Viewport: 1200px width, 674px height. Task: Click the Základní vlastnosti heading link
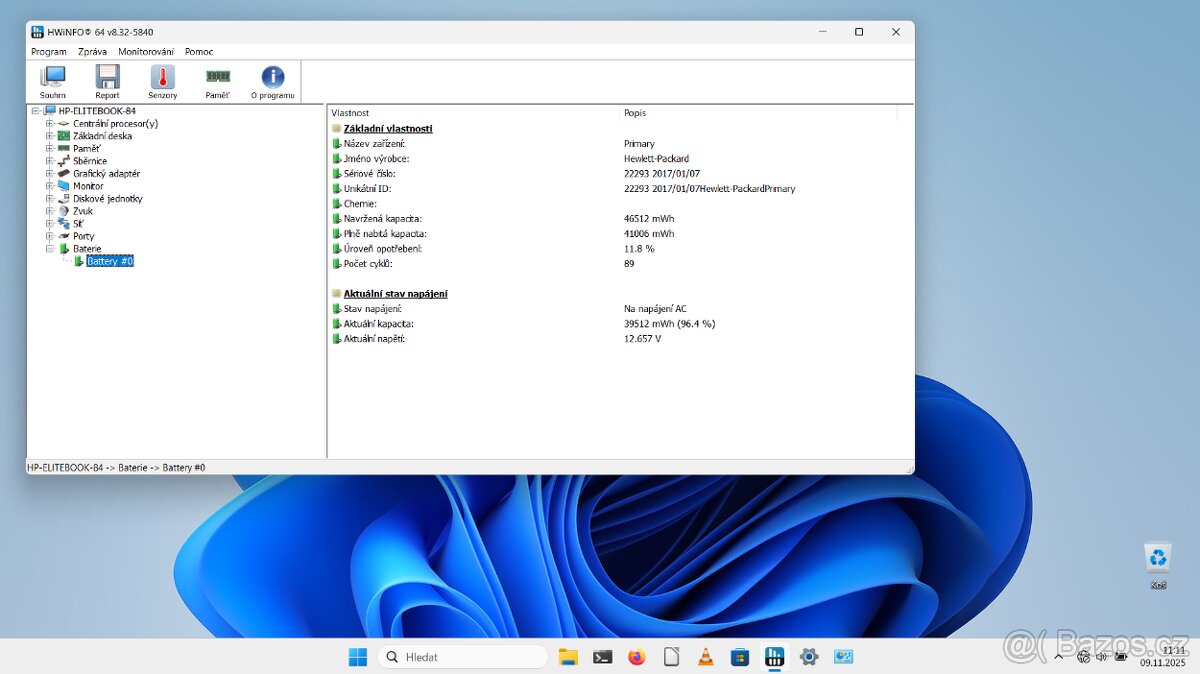pyautogui.click(x=389, y=128)
